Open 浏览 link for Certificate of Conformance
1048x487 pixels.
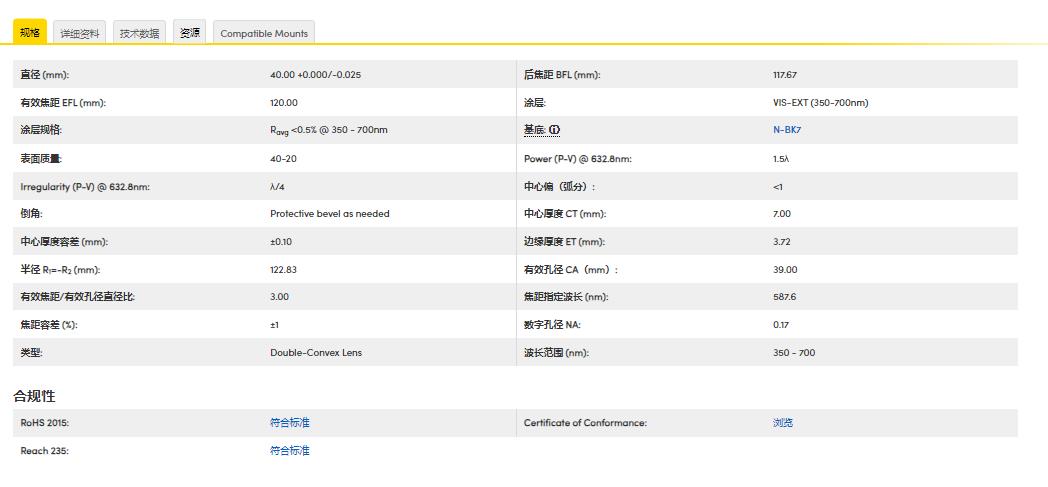tap(783, 423)
